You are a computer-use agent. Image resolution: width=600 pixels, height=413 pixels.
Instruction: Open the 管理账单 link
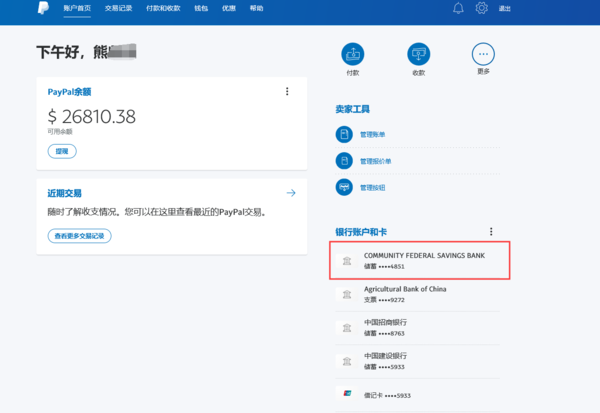[x=372, y=134]
